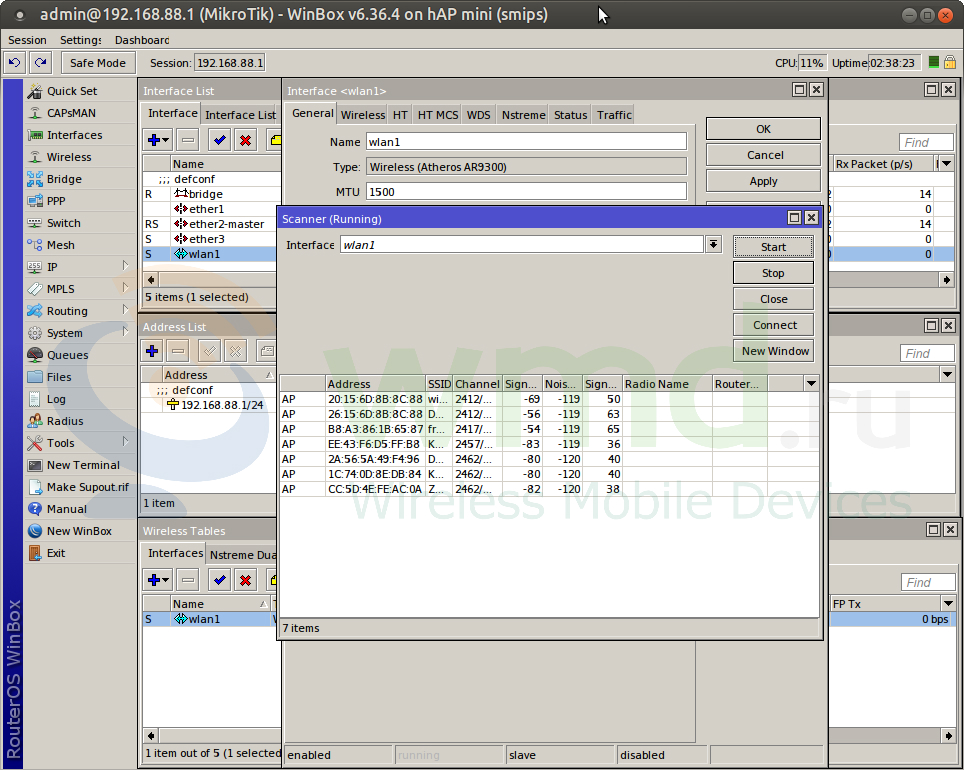964x770 pixels.
Task: Click Apply in Interface wlan1 dialog
Action: tap(764, 181)
